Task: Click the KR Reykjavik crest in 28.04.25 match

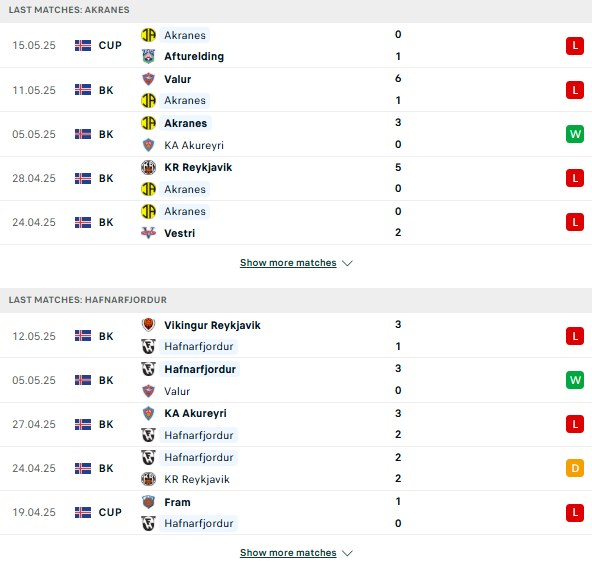Action: (148, 167)
